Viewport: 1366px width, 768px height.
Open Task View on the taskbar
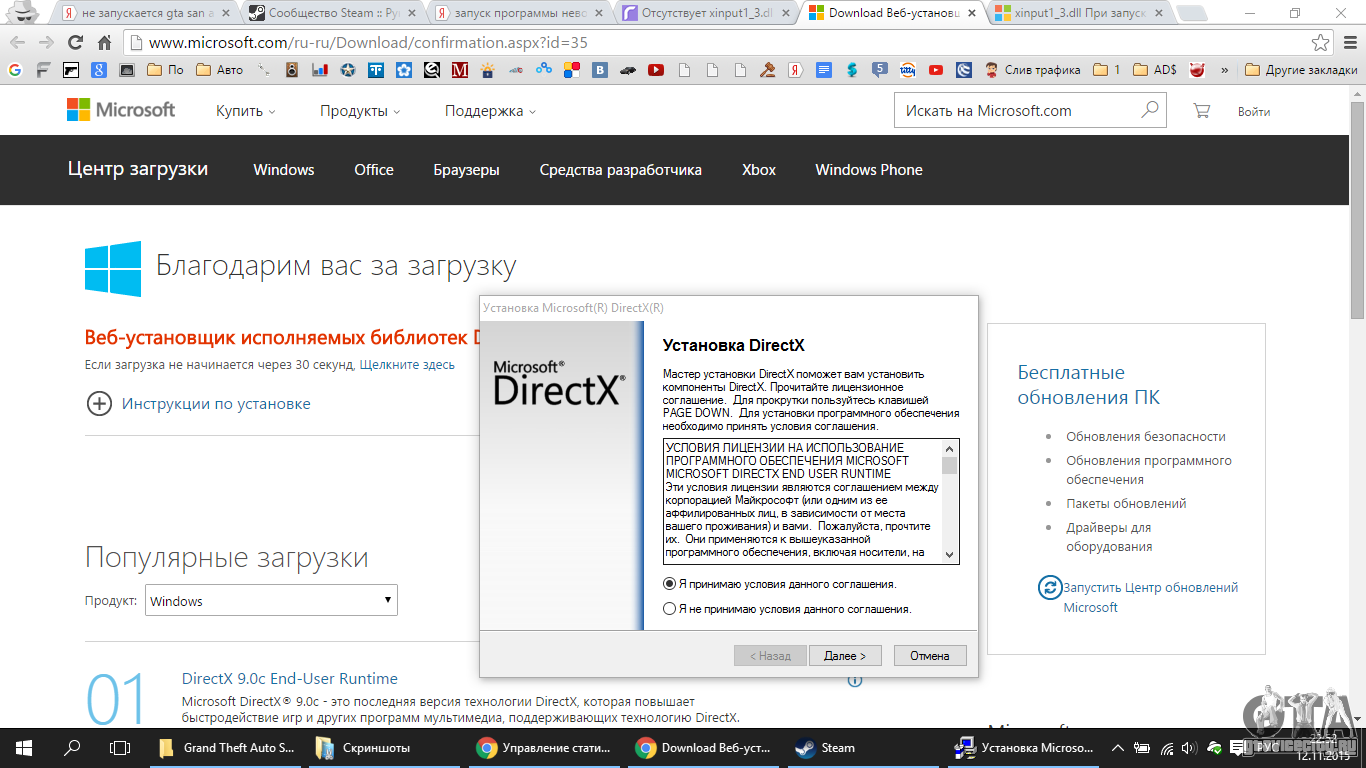120,747
